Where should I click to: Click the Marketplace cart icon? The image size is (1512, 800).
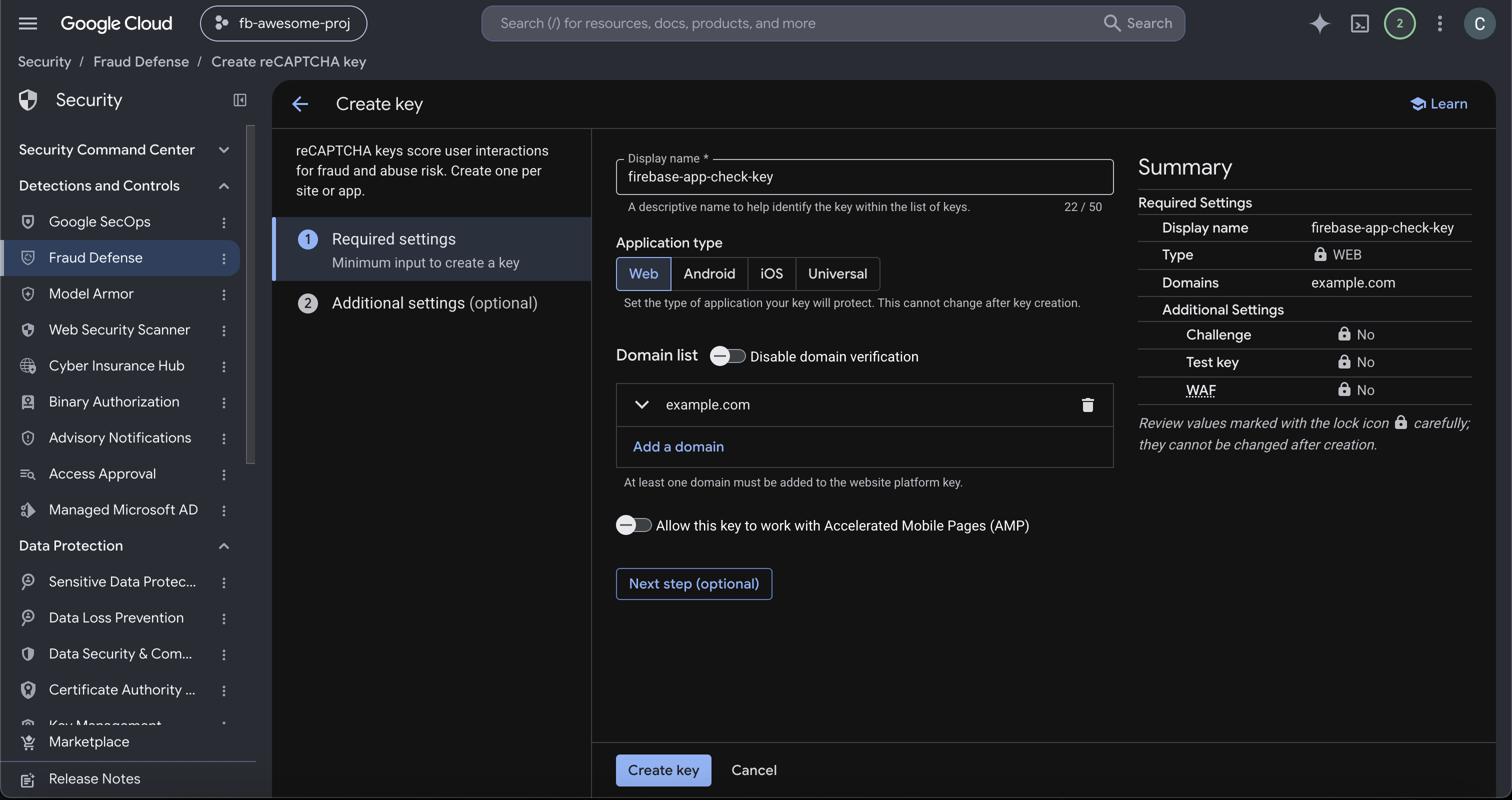(27, 742)
